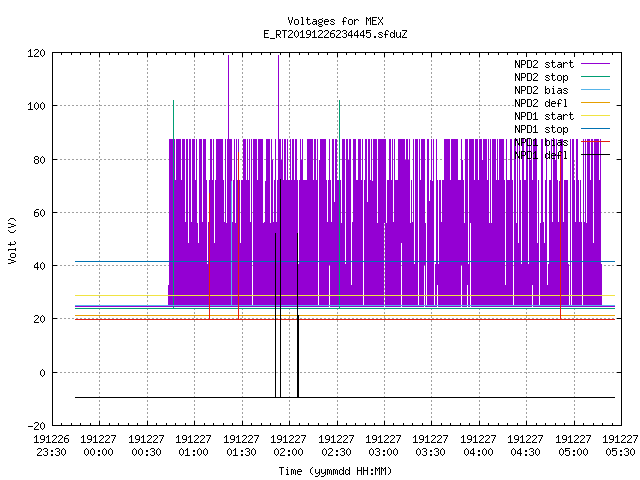Click the red spike peaking near 67 V
This screenshot has width=640, height=480.
click(209, 256)
